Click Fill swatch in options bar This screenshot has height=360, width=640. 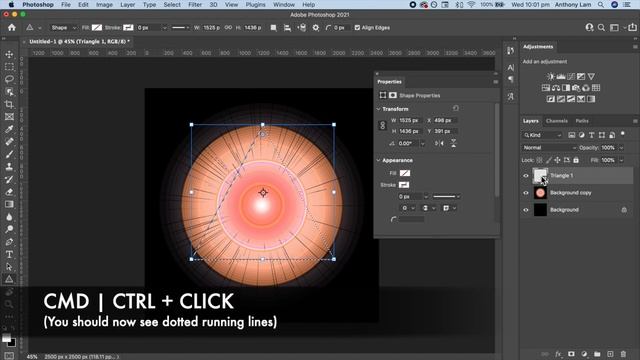point(97,28)
